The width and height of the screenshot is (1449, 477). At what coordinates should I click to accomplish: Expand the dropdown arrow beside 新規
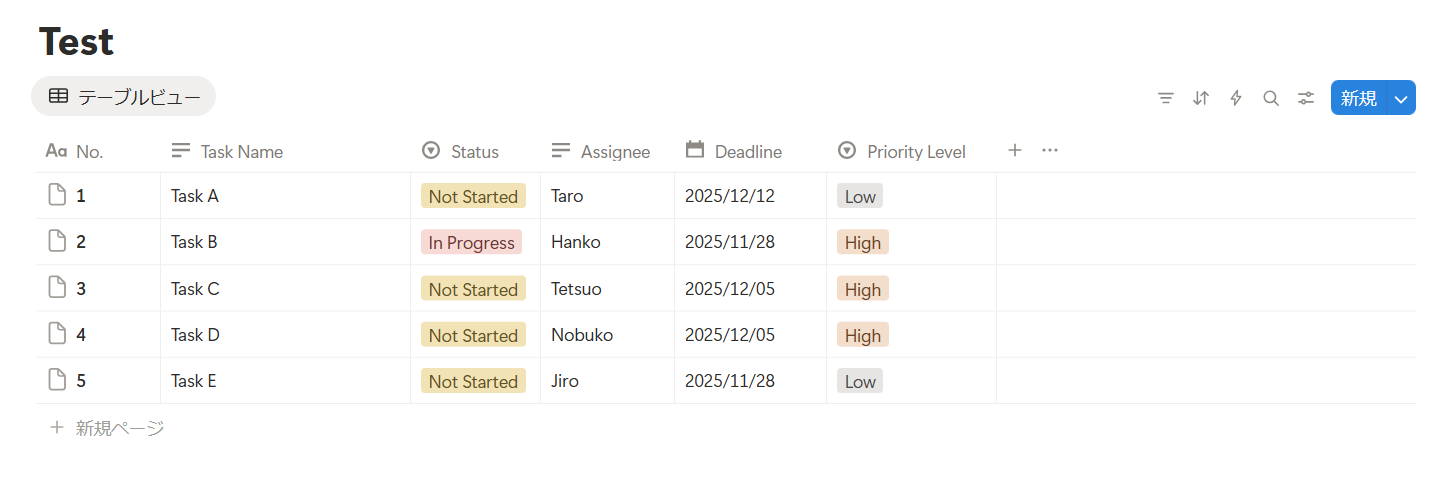pyautogui.click(x=1402, y=98)
